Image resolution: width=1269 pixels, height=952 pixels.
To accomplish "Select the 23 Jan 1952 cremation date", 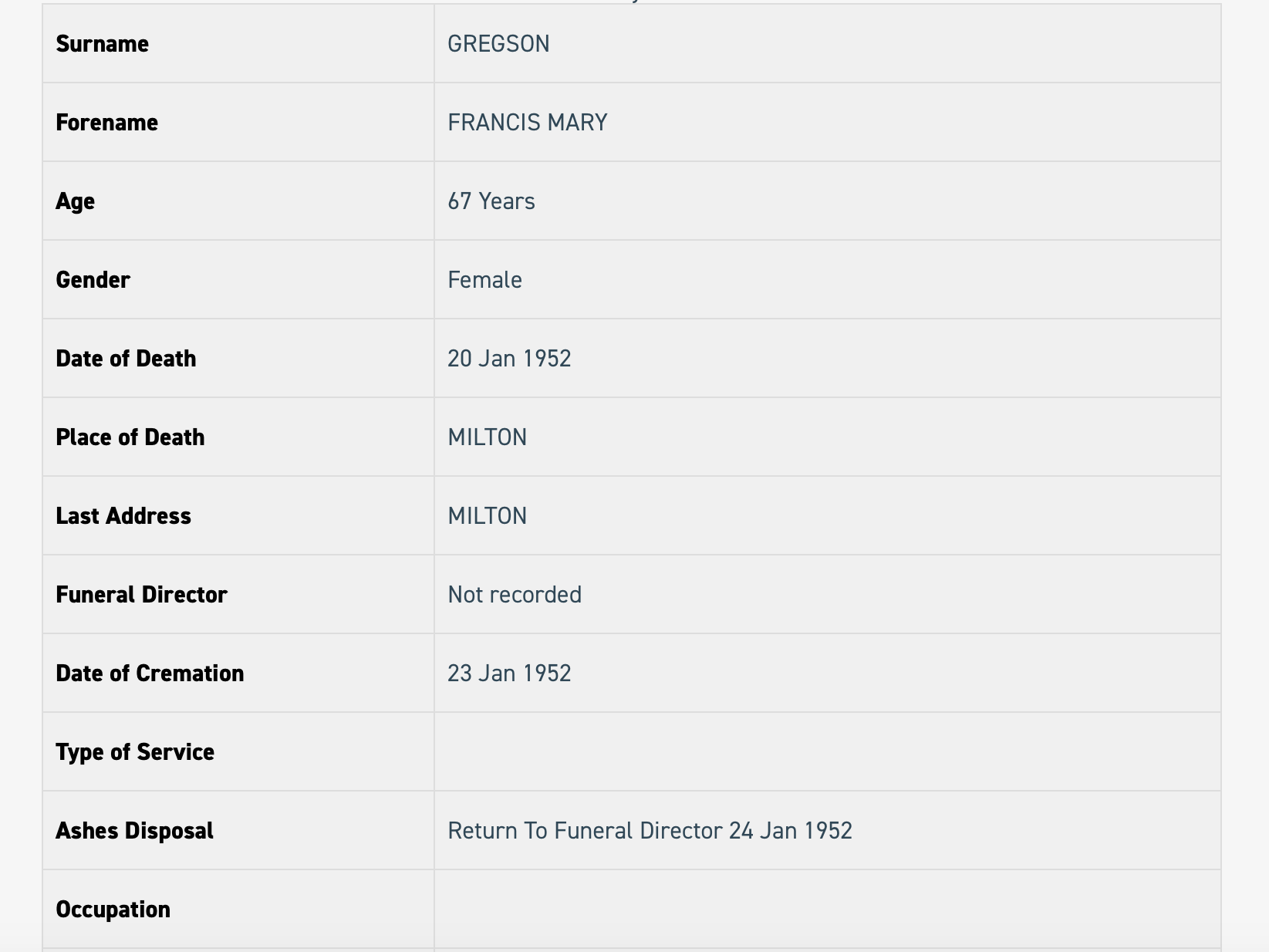I will [x=509, y=673].
